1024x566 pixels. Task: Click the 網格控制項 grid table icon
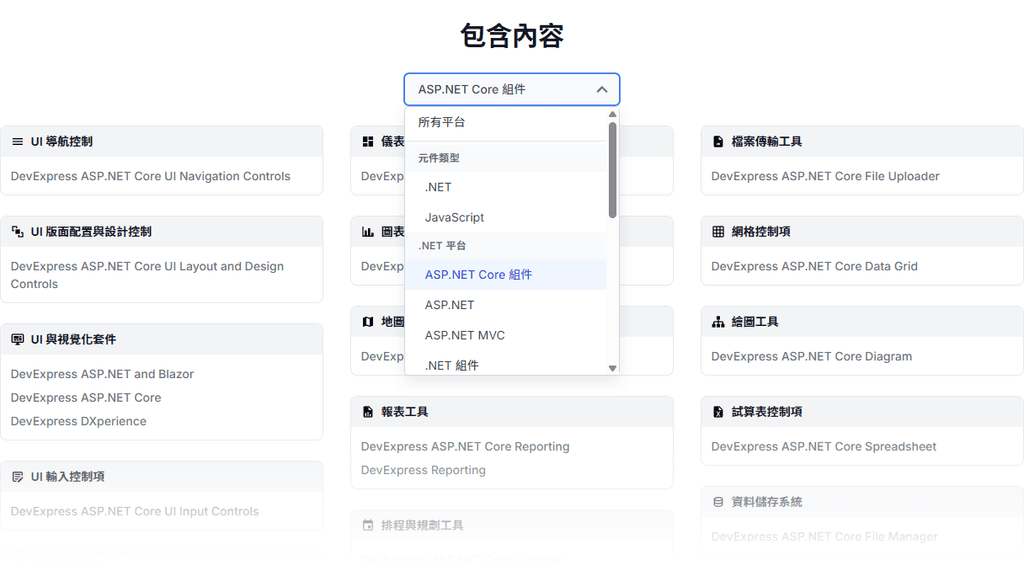pyautogui.click(x=718, y=232)
